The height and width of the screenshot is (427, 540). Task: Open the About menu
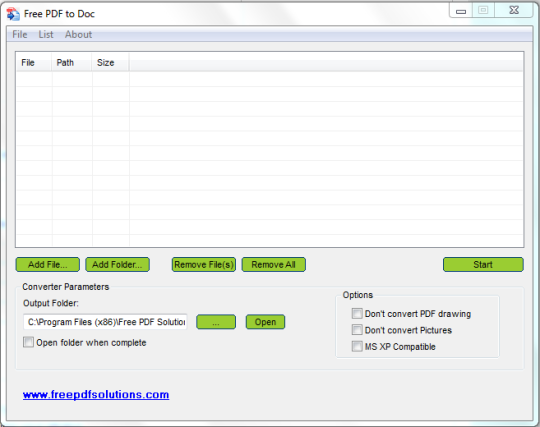click(x=79, y=34)
